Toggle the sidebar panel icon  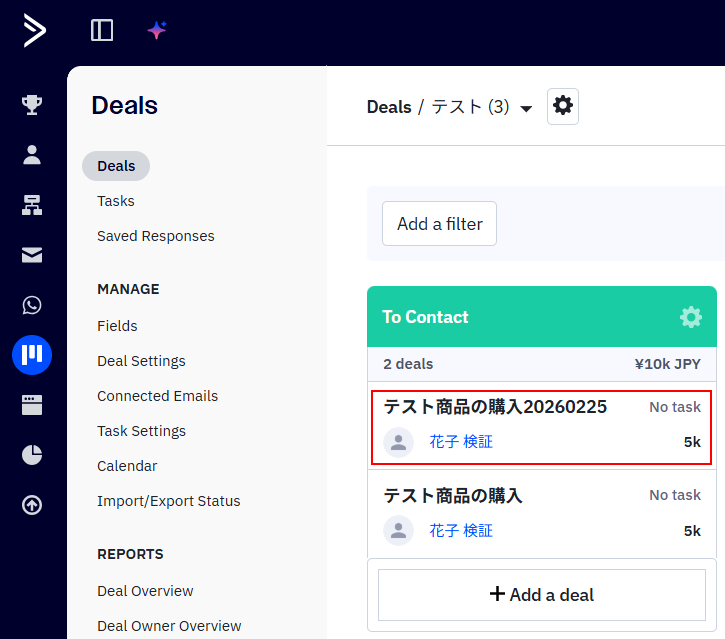tap(102, 30)
